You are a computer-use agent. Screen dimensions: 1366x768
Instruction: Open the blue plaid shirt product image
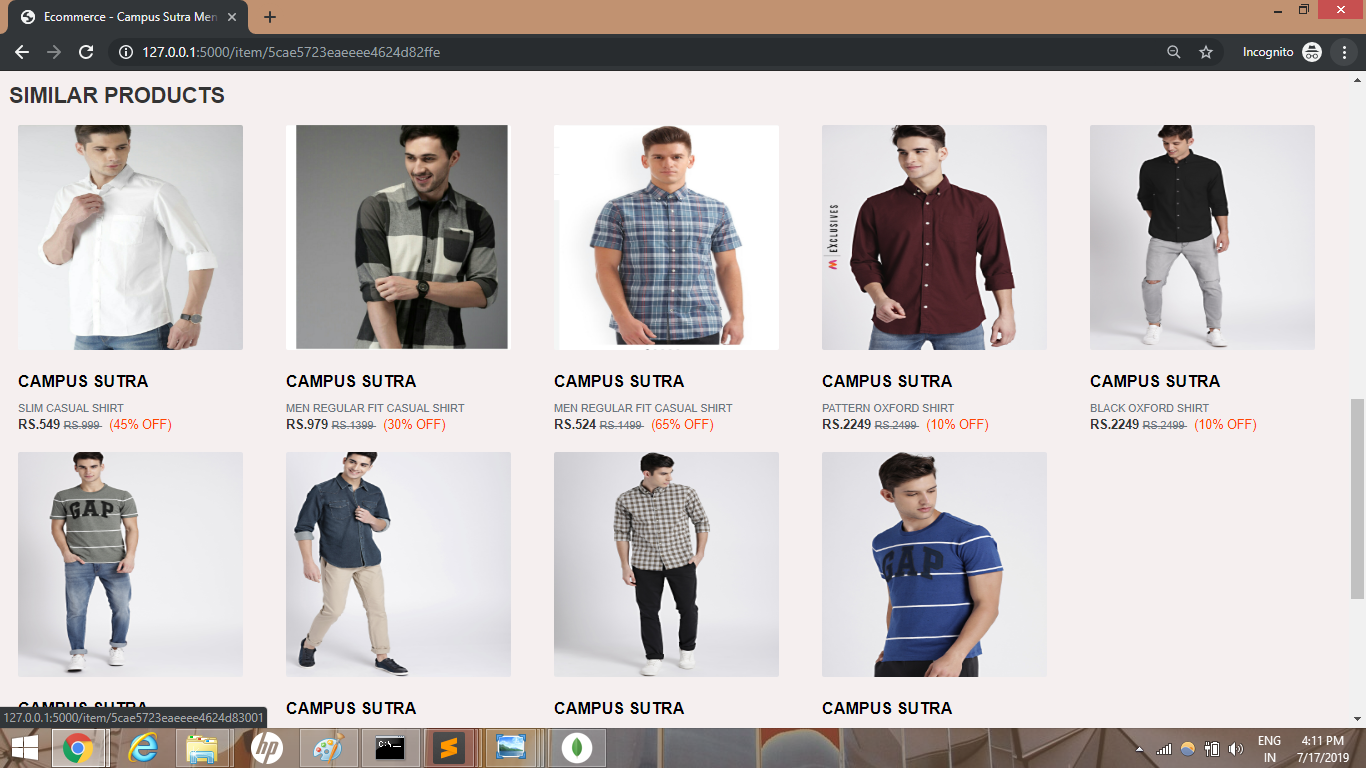tap(666, 237)
